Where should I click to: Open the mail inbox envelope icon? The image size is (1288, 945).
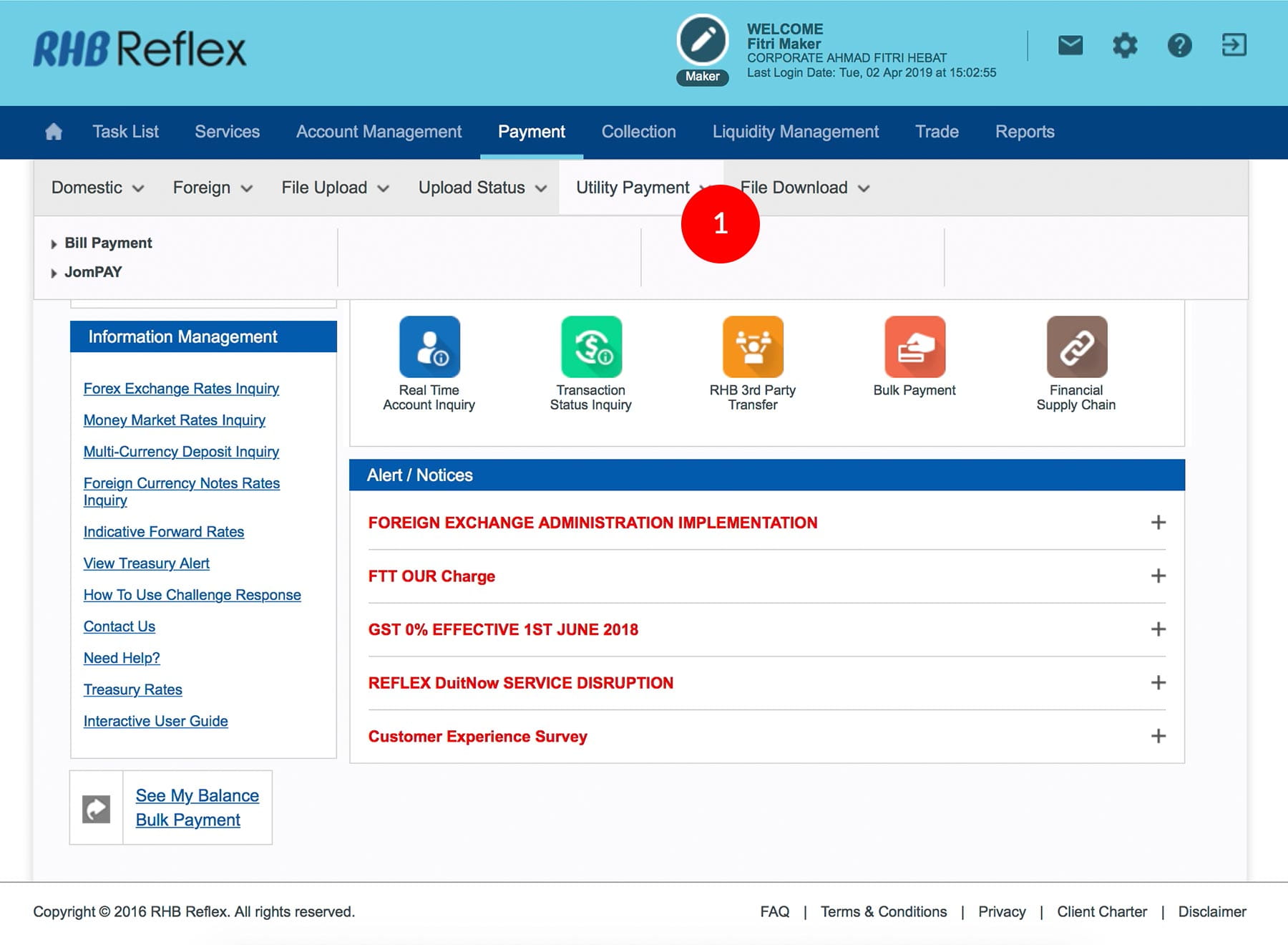point(1070,46)
